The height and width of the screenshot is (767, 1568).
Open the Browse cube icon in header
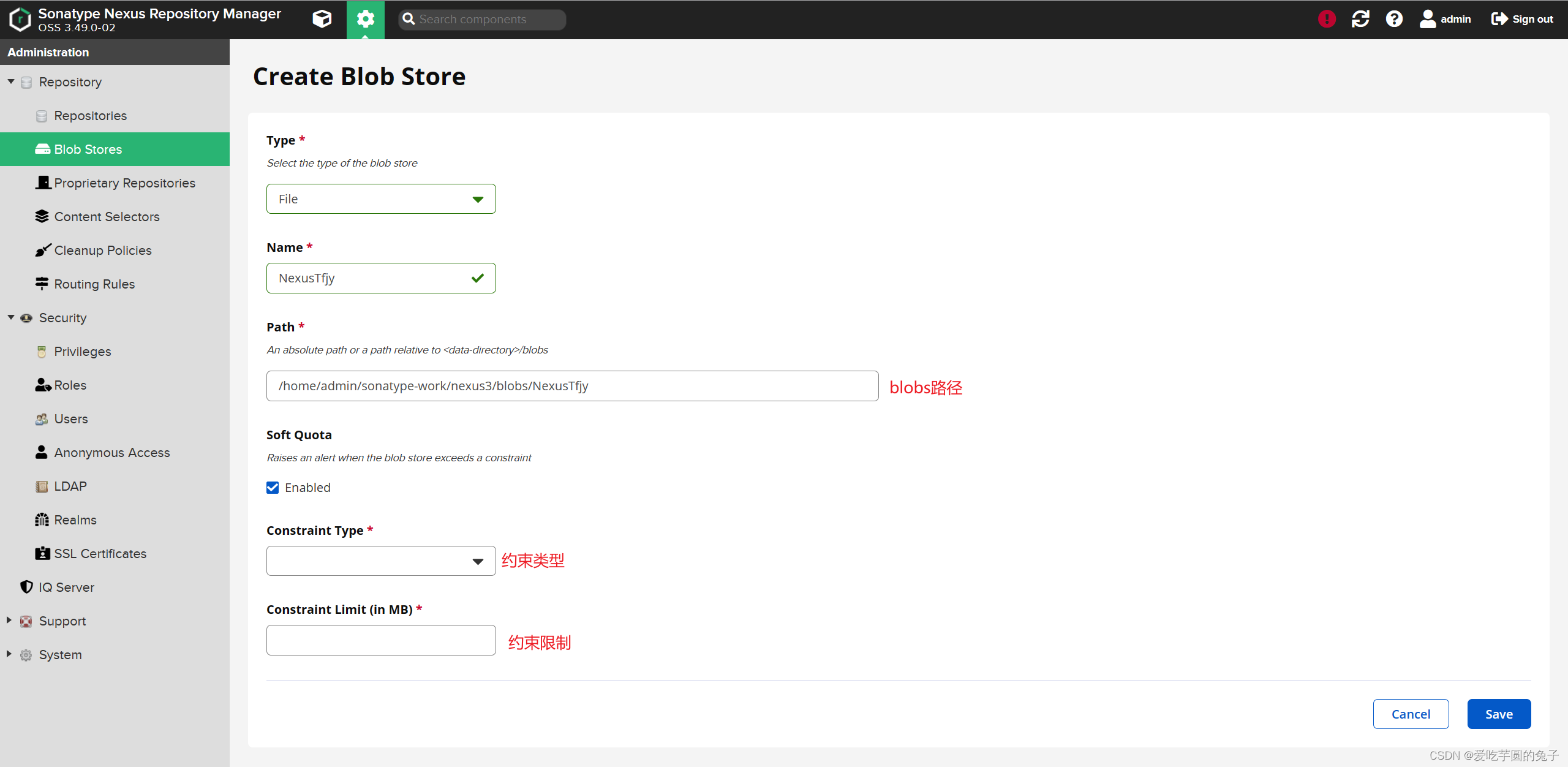pyautogui.click(x=322, y=19)
